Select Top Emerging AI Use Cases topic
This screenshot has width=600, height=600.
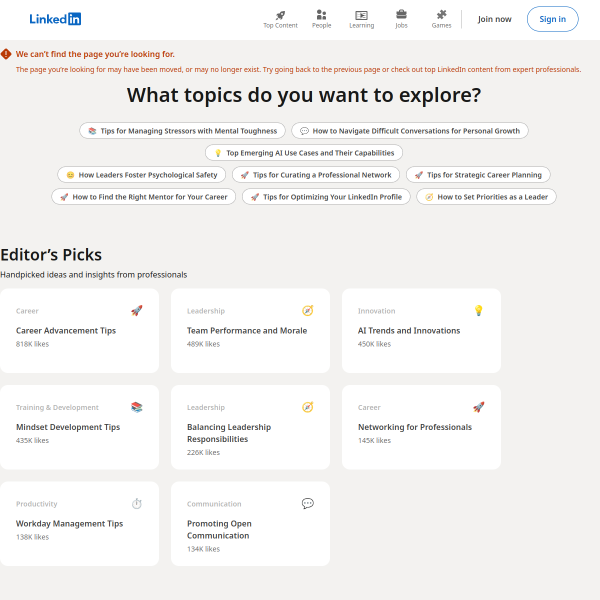[304, 153]
